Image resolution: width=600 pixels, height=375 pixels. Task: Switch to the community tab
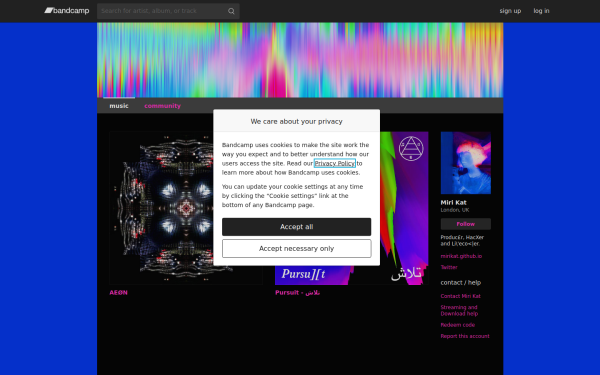pyautogui.click(x=162, y=106)
